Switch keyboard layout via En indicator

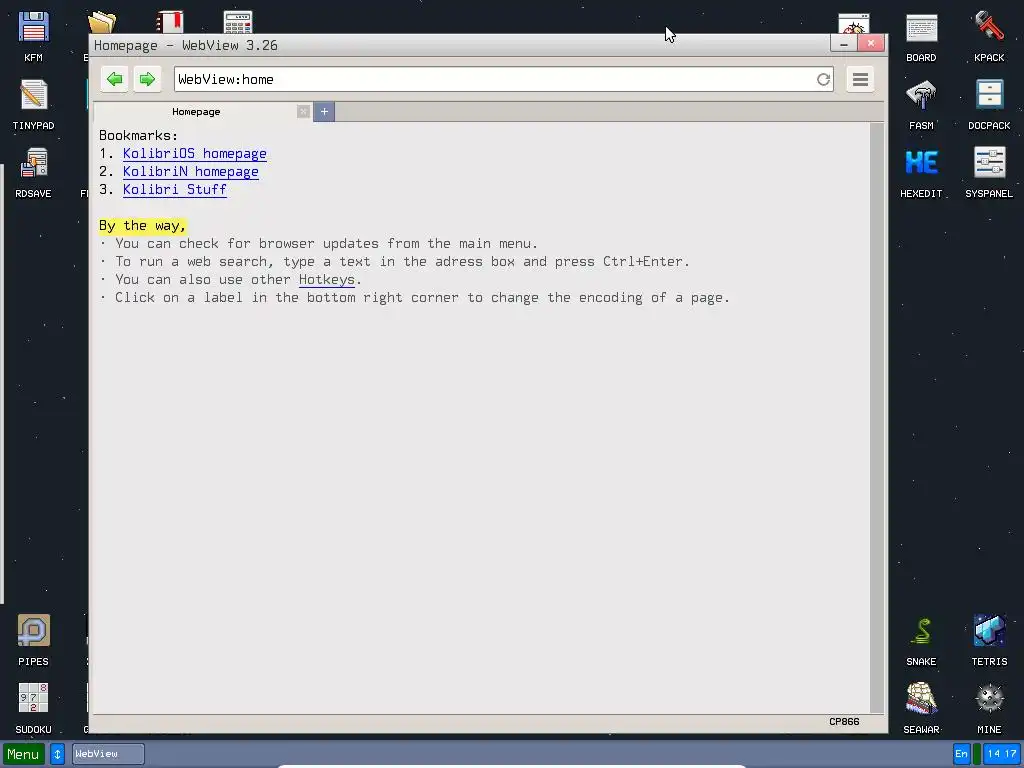tap(961, 754)
